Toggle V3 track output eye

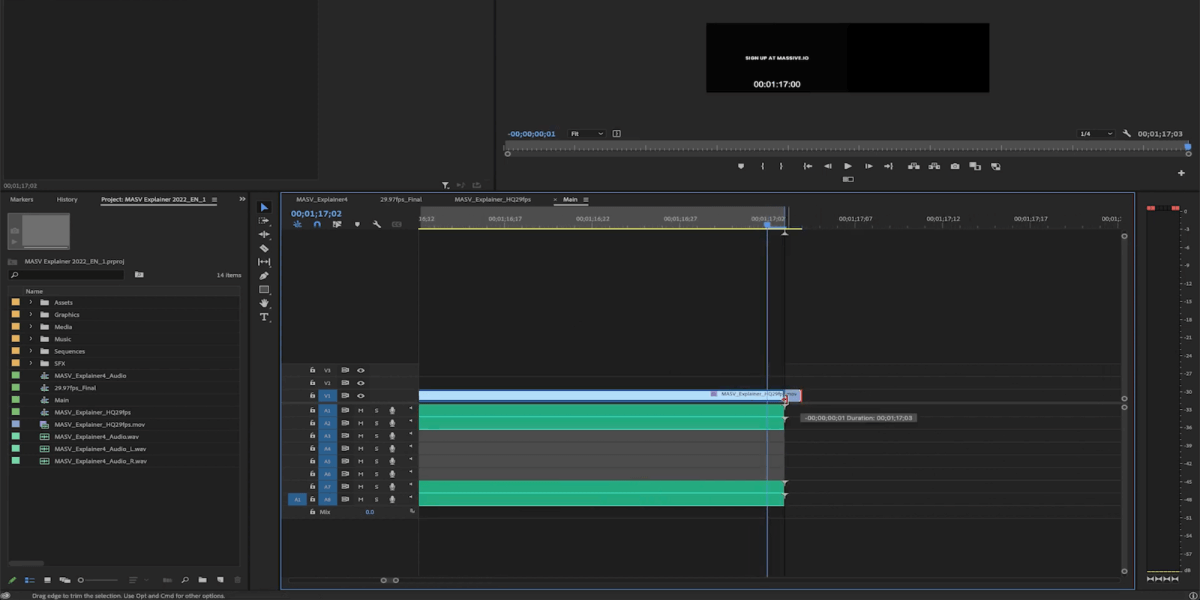click(x=361, y=370)
